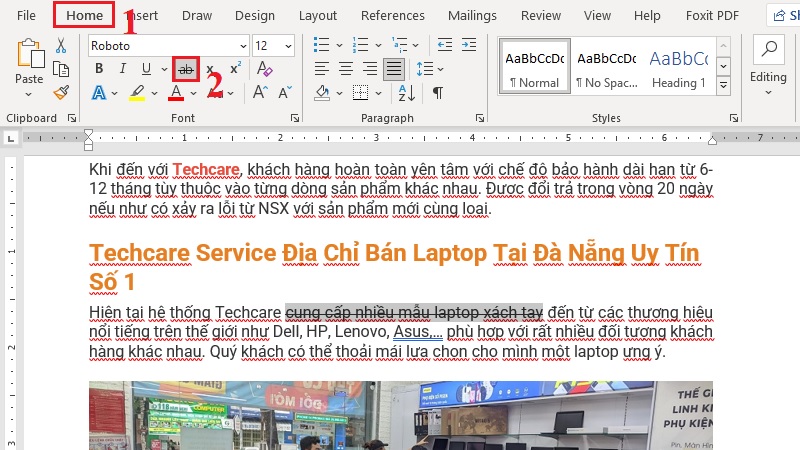This screenshot has height=450, width=800.
Task: Toggle Underline formatting
Action: (146, 68)
